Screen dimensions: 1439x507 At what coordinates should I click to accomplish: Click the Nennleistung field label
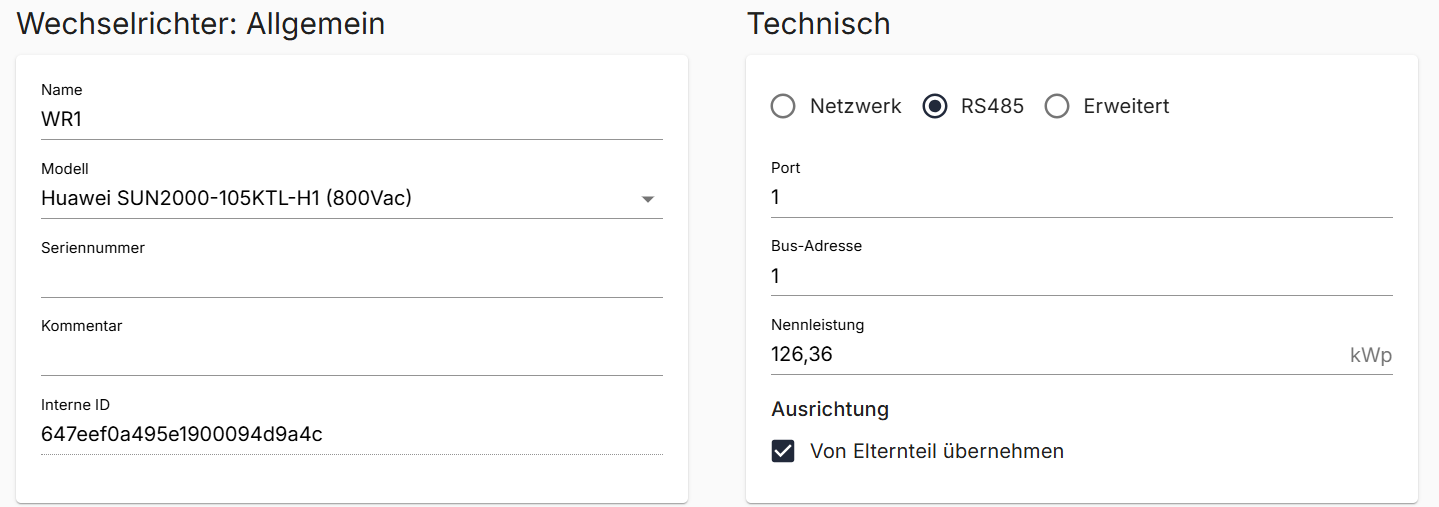pos(817,324)
